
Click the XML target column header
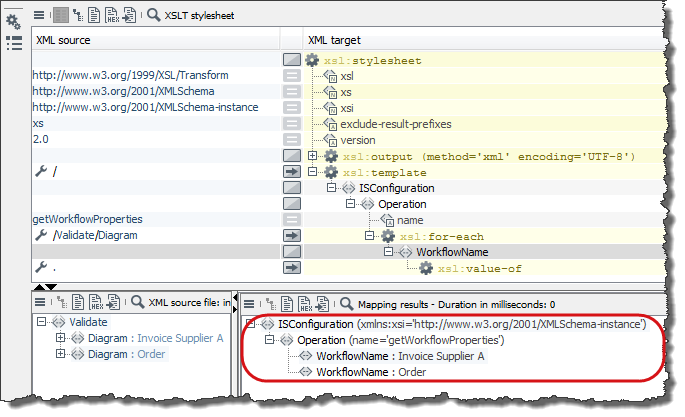483,40
